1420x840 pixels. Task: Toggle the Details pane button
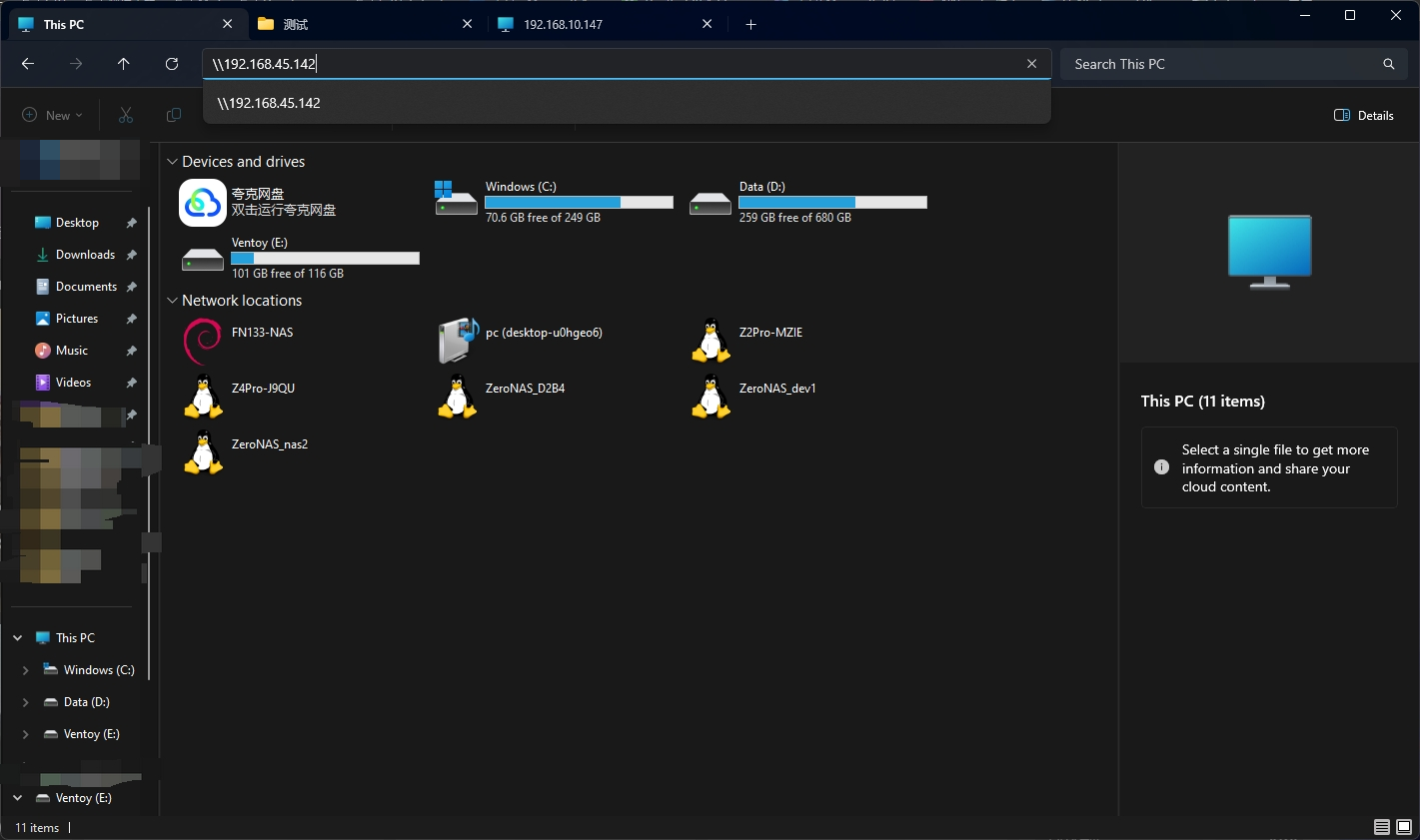(1364, 115)
